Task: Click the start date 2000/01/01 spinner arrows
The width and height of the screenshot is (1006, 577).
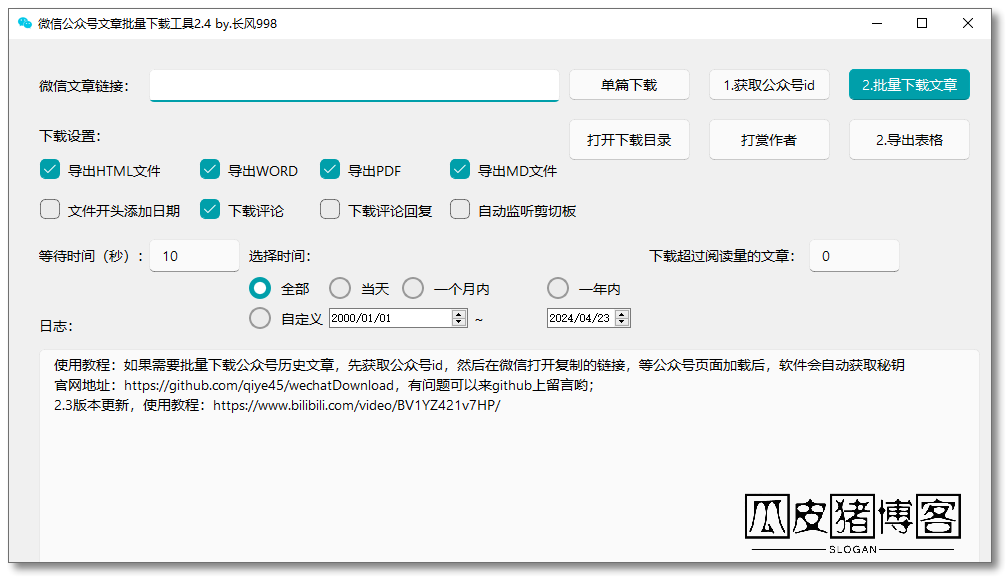Action: click(x=459, y=318)
